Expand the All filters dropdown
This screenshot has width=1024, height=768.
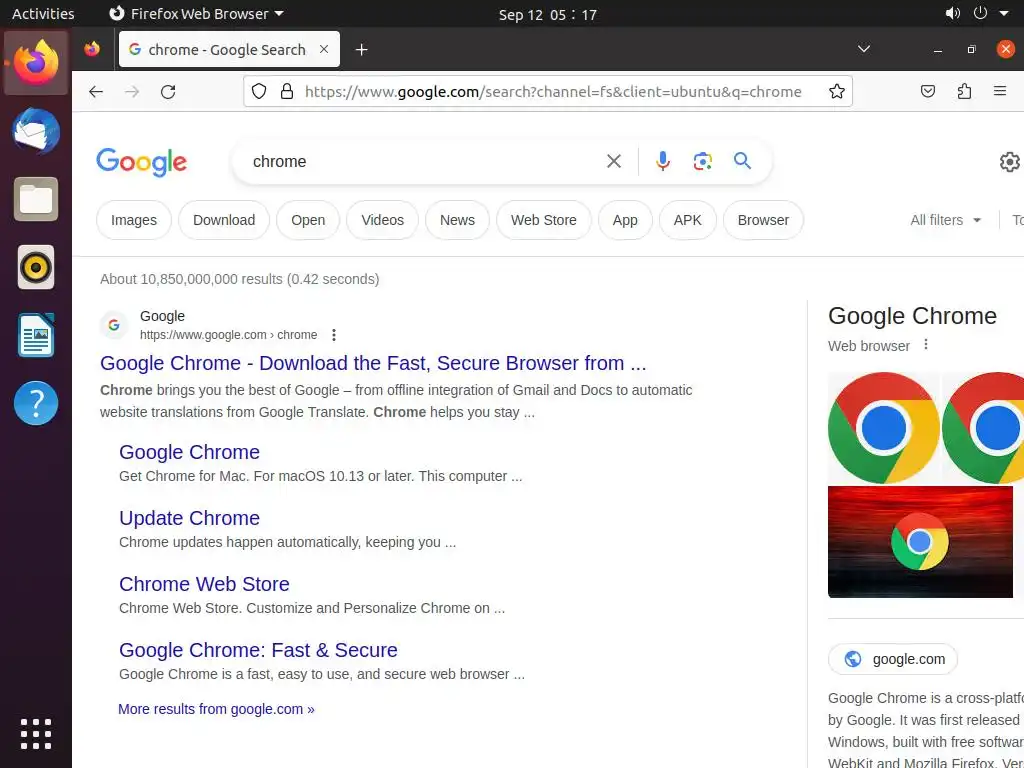pos(946,220)
